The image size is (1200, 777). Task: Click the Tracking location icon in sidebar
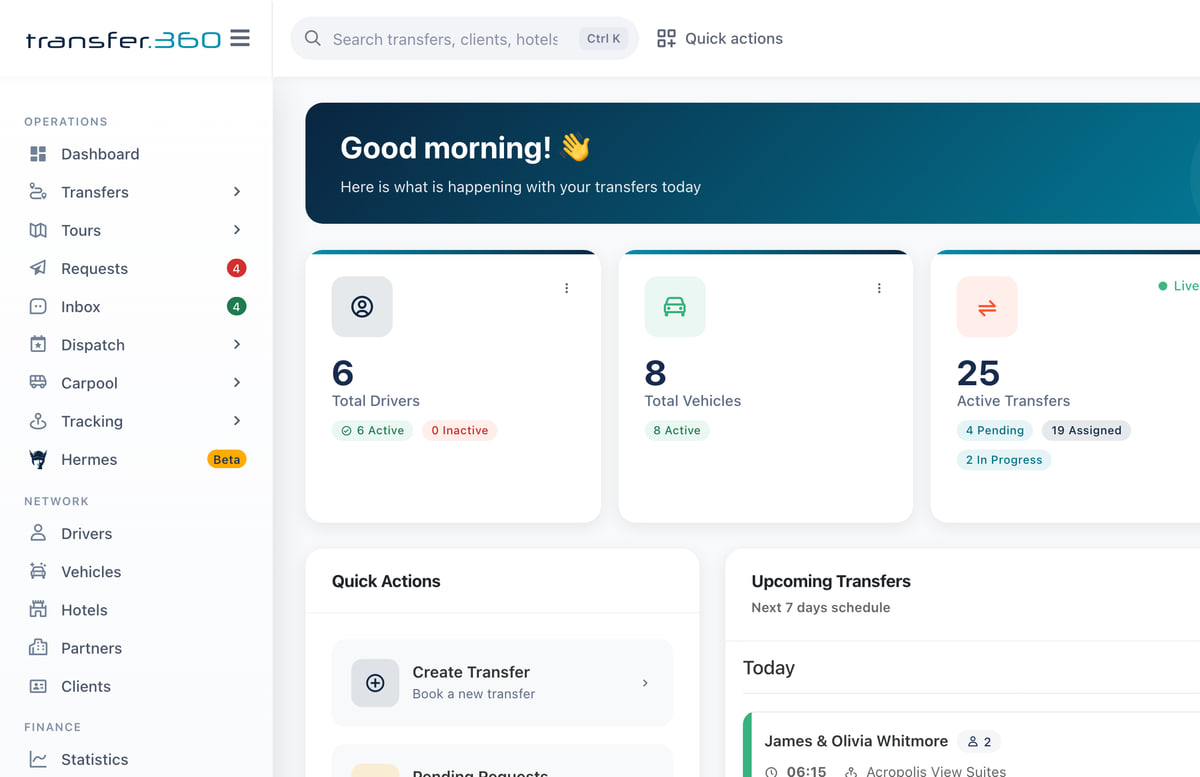38,421
